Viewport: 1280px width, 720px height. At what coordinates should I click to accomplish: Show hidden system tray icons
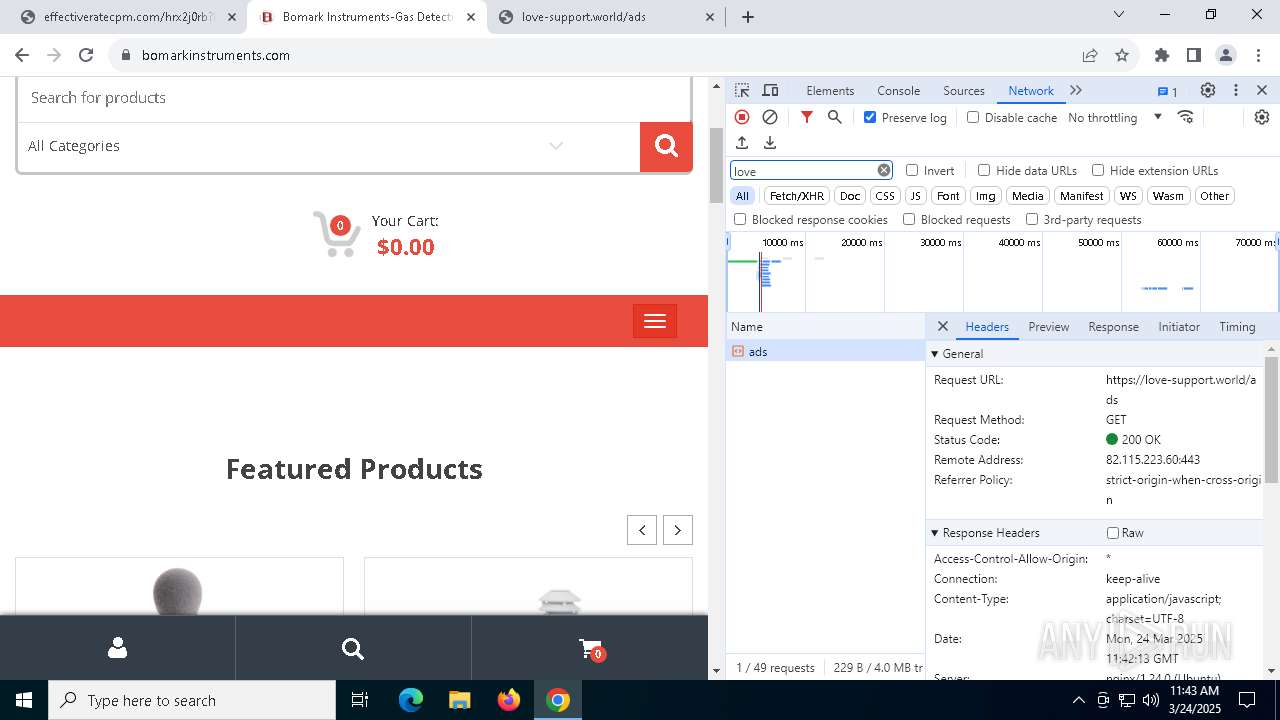1078,700
